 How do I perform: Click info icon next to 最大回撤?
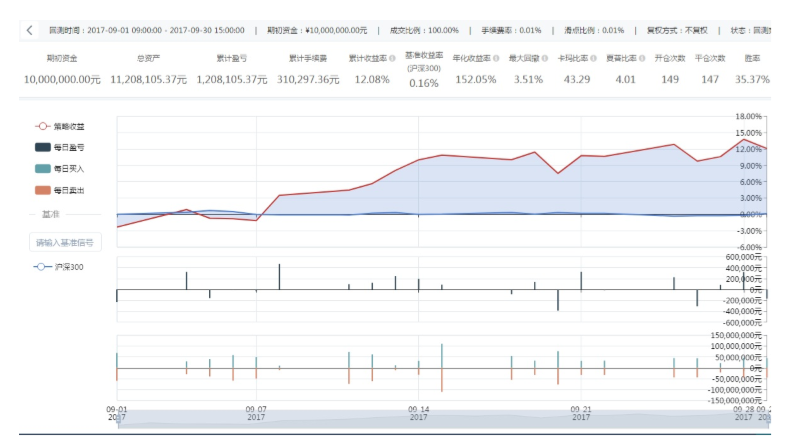coord(547,58)
